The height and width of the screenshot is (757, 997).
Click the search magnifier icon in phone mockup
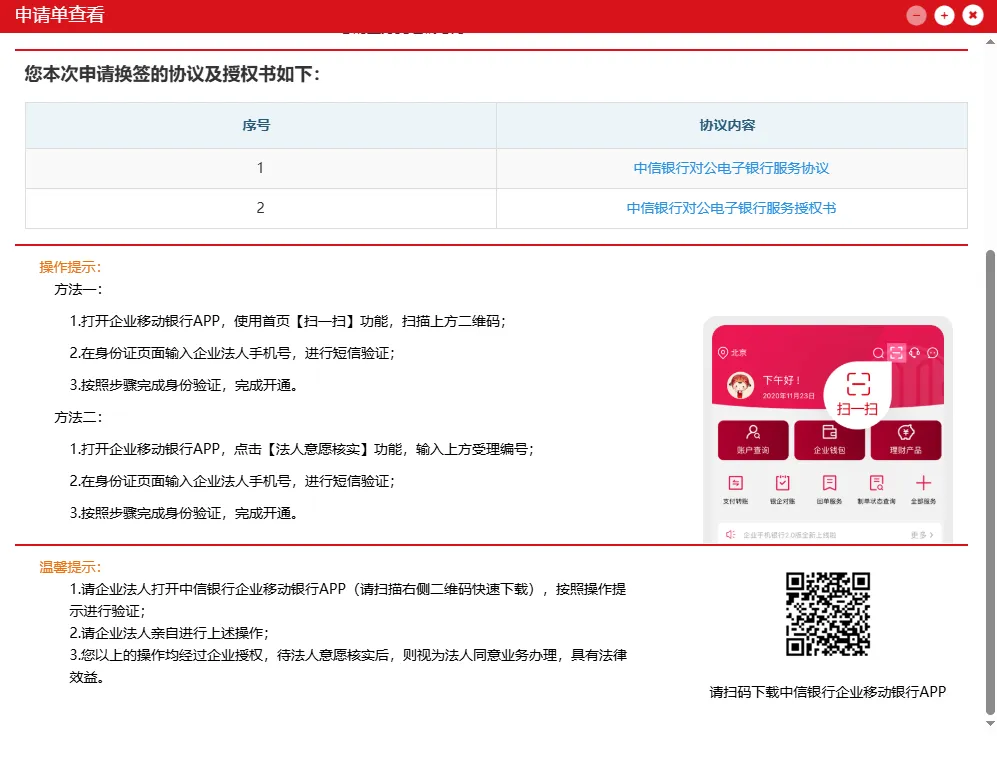(x=878, y=353)
